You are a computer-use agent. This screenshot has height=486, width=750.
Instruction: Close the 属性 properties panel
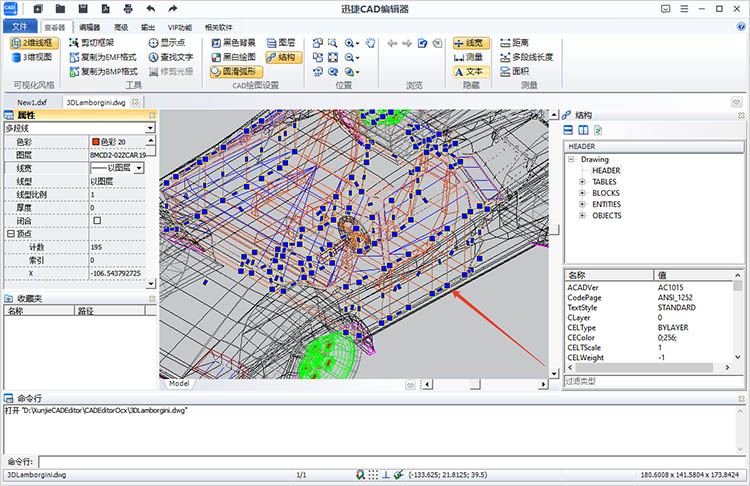click(x=152, y=115)
